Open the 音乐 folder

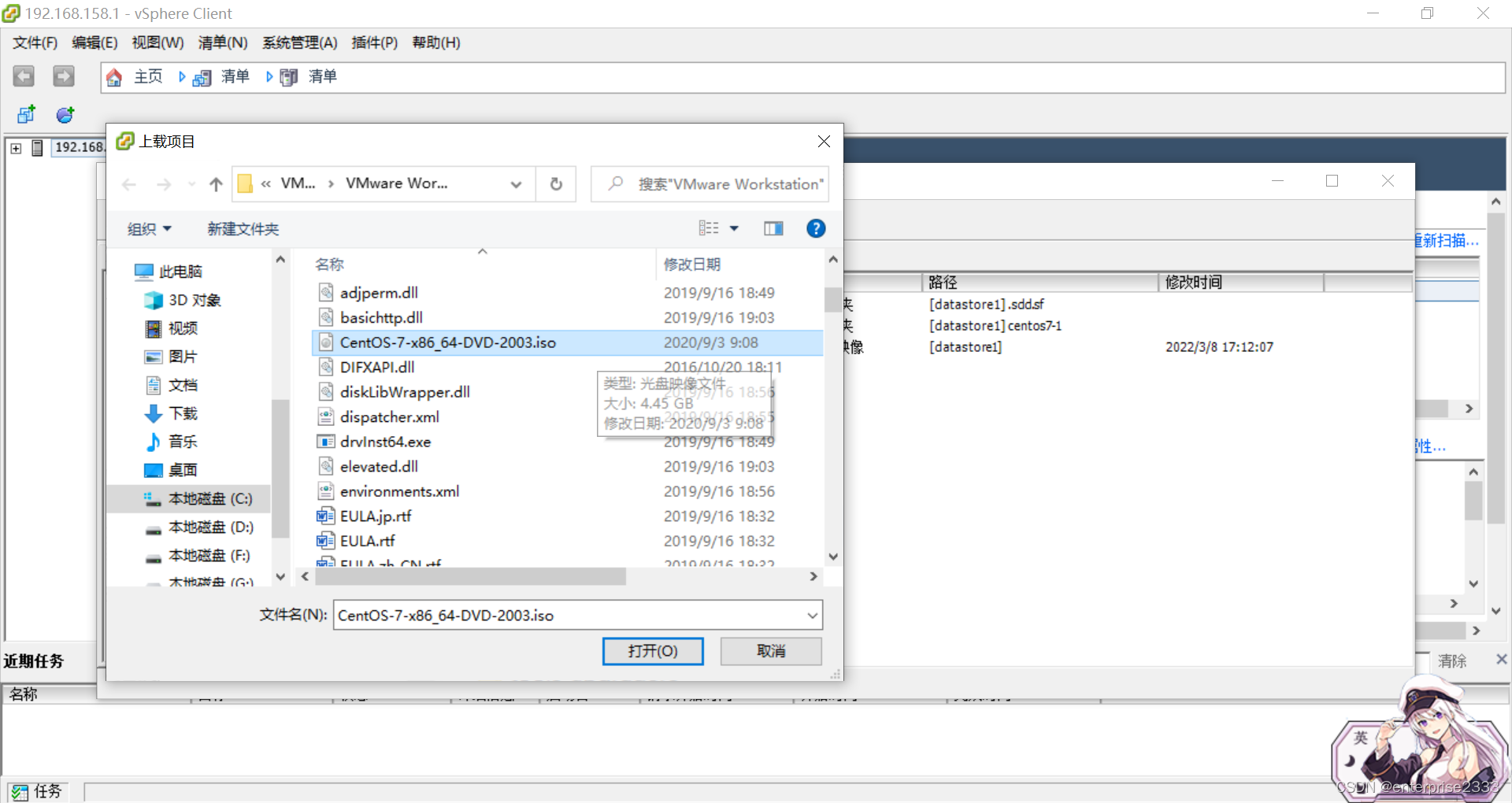click(x=171, y=442)
